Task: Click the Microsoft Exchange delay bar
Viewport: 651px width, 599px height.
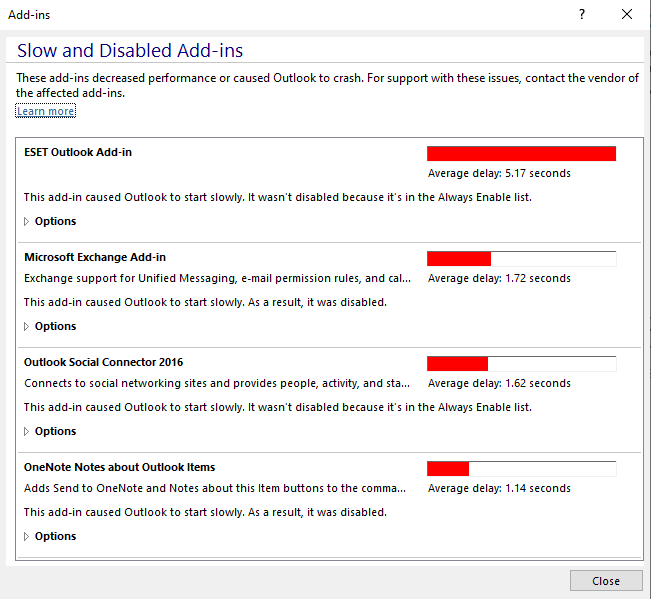Action: click(521, 258)
